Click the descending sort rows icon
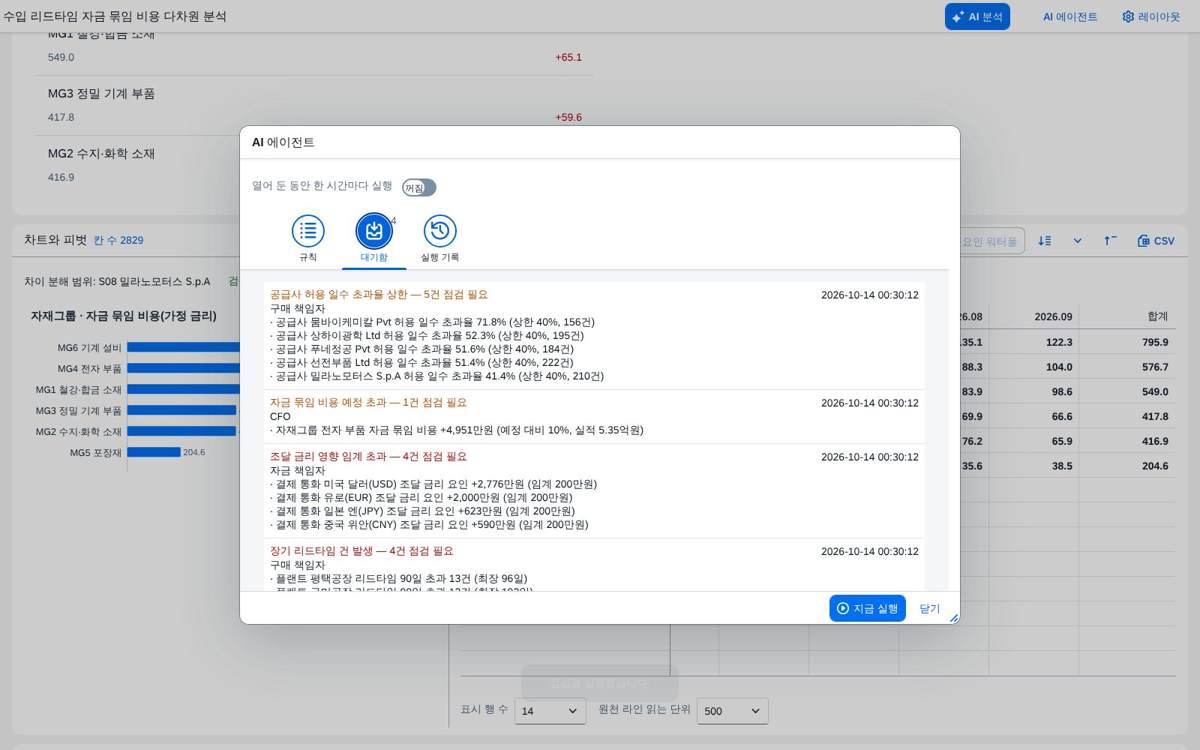 1045,241
